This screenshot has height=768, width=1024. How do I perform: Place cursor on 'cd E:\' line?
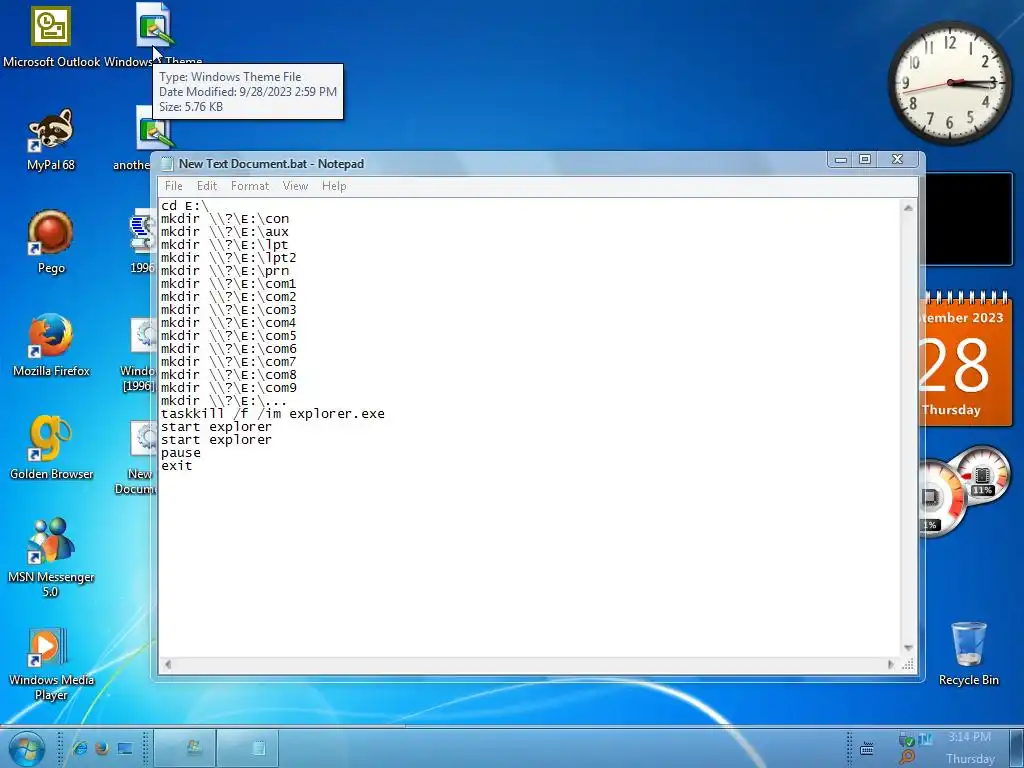184,206
